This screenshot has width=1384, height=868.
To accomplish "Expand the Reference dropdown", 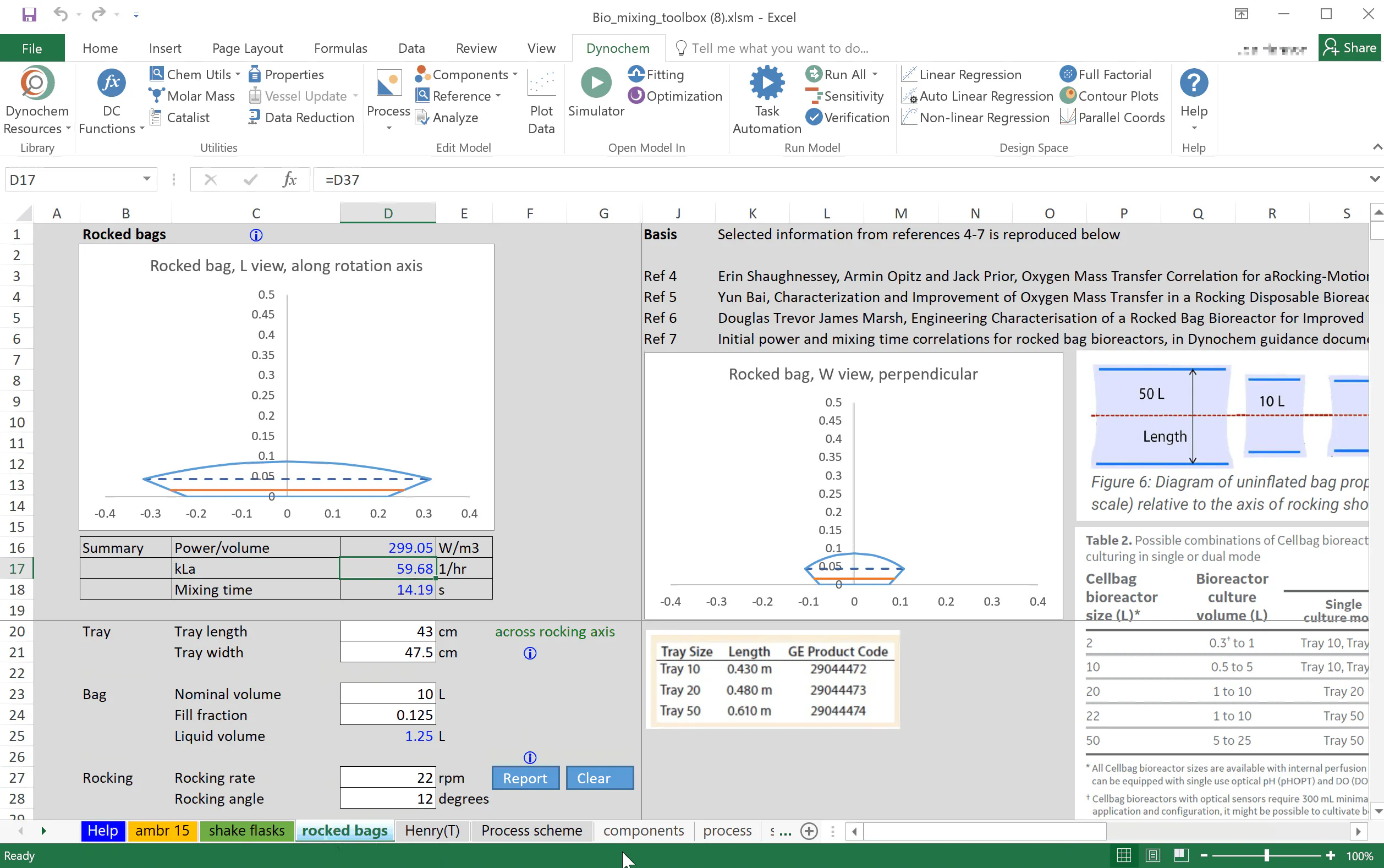I will tap(498, 96).
